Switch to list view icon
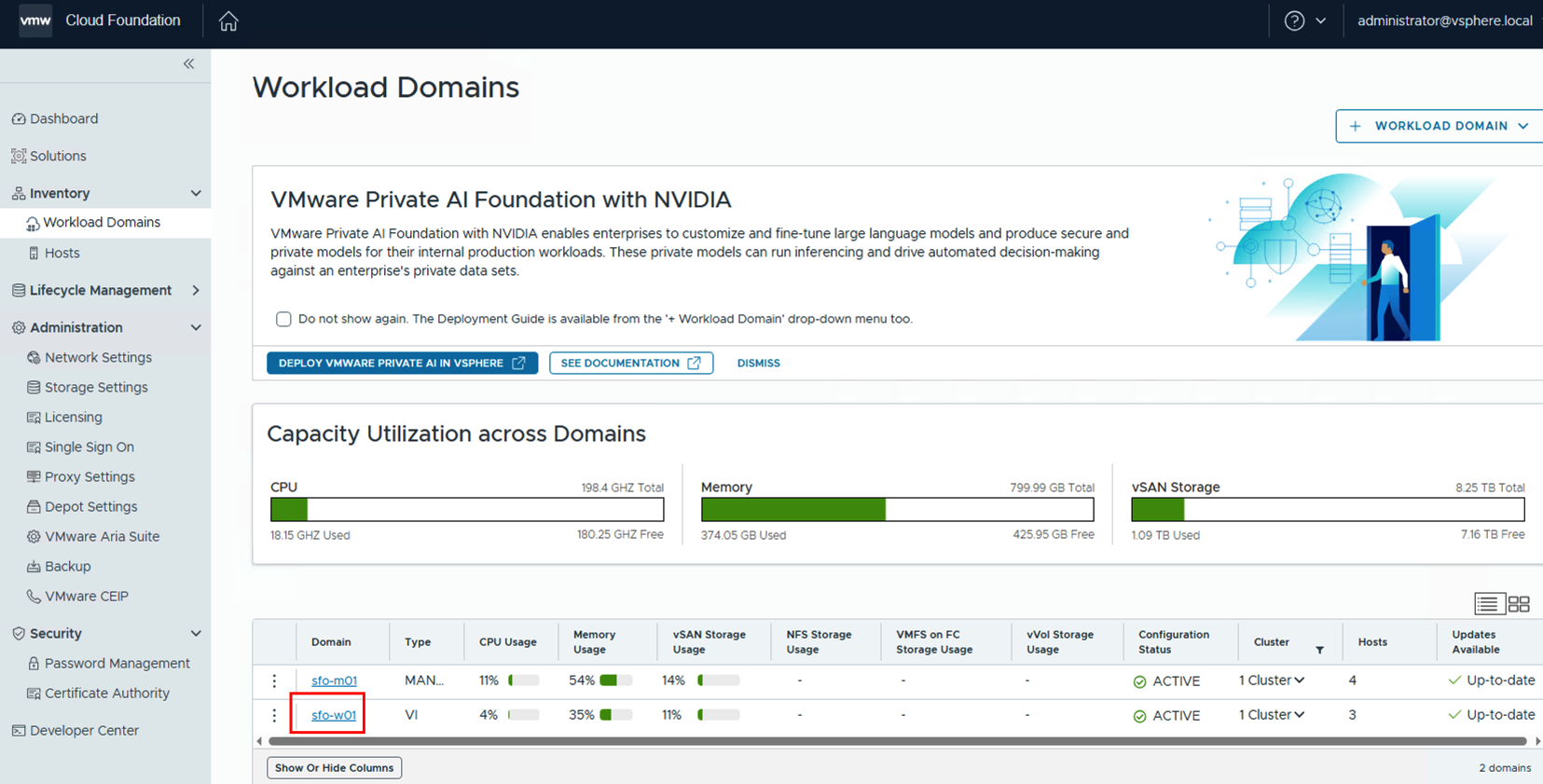 (x=1487, y=604)
